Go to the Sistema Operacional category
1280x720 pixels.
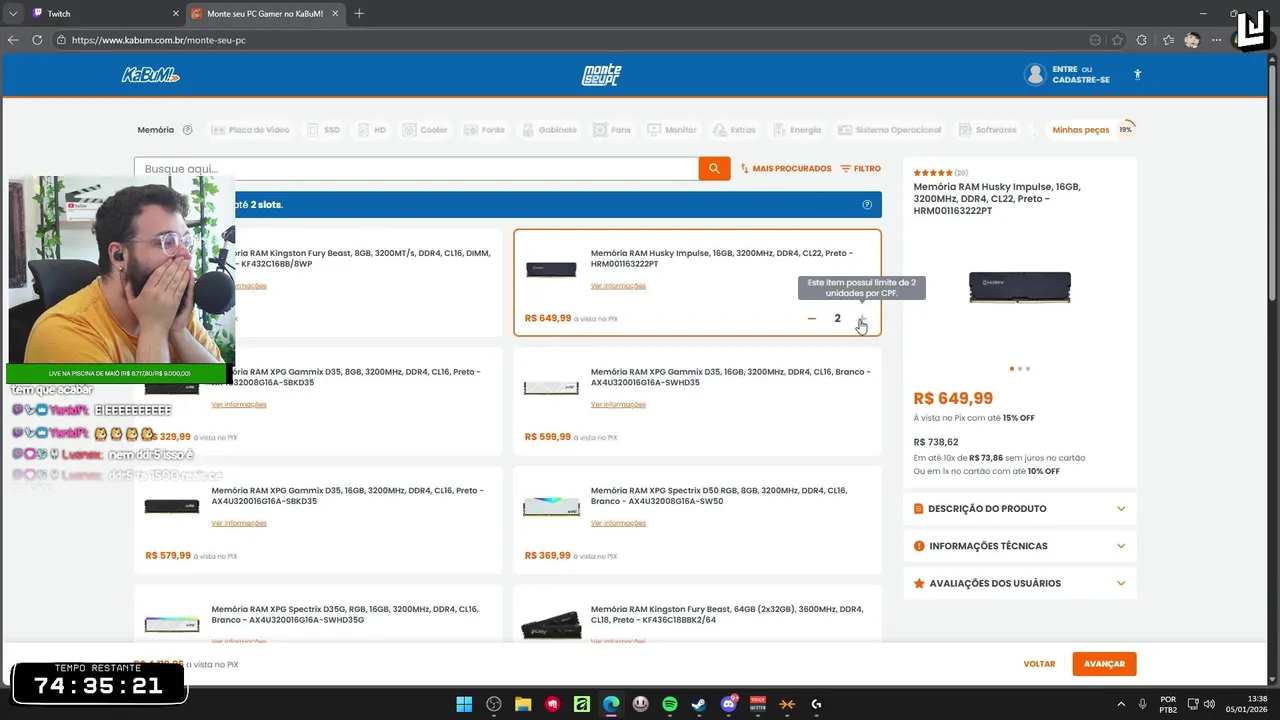click(x=889, y=130)
